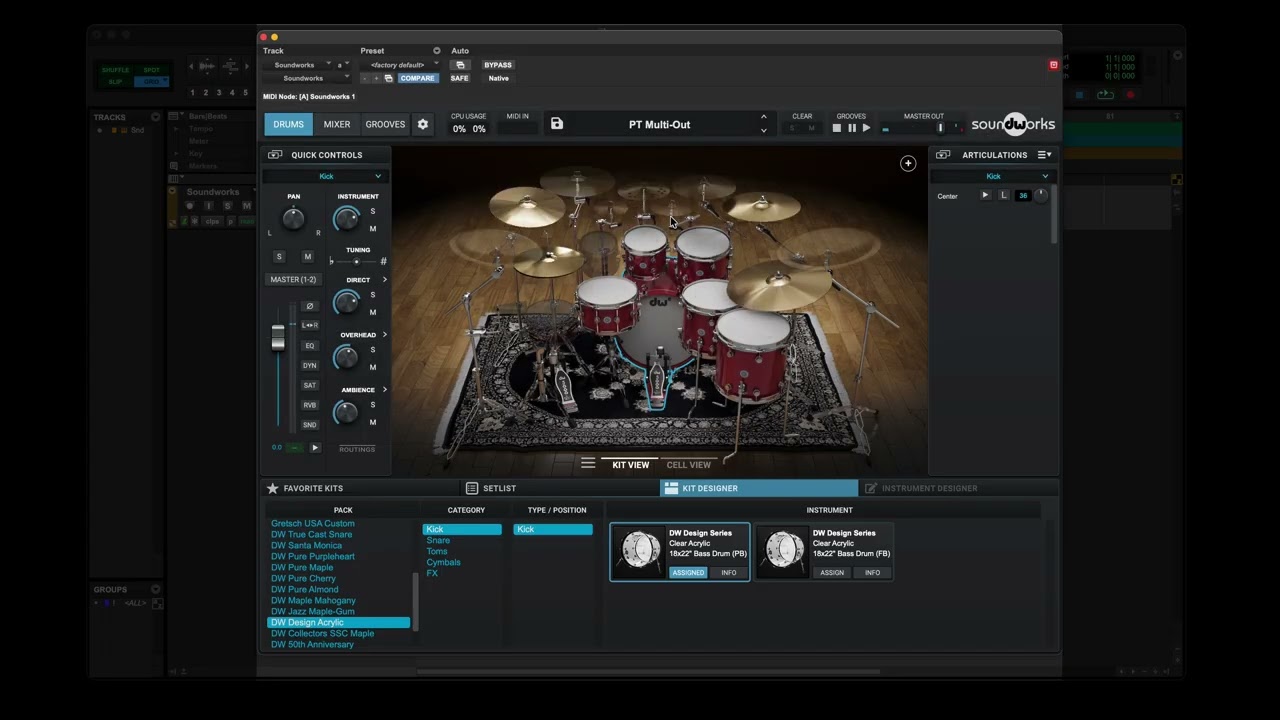Open Articulations panel icon
The height and width of the screenshot is (720, 1280).
pyautogui.click(x=943, y=155)
